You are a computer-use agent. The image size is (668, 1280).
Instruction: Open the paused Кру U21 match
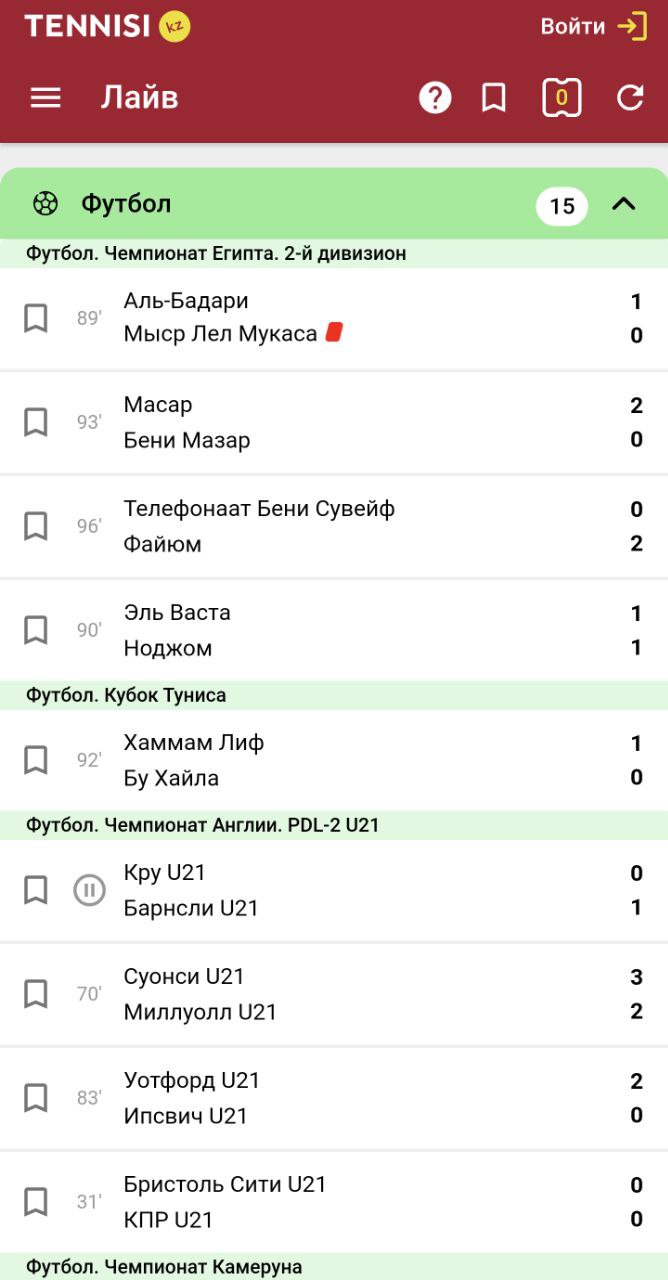point(334,890)
